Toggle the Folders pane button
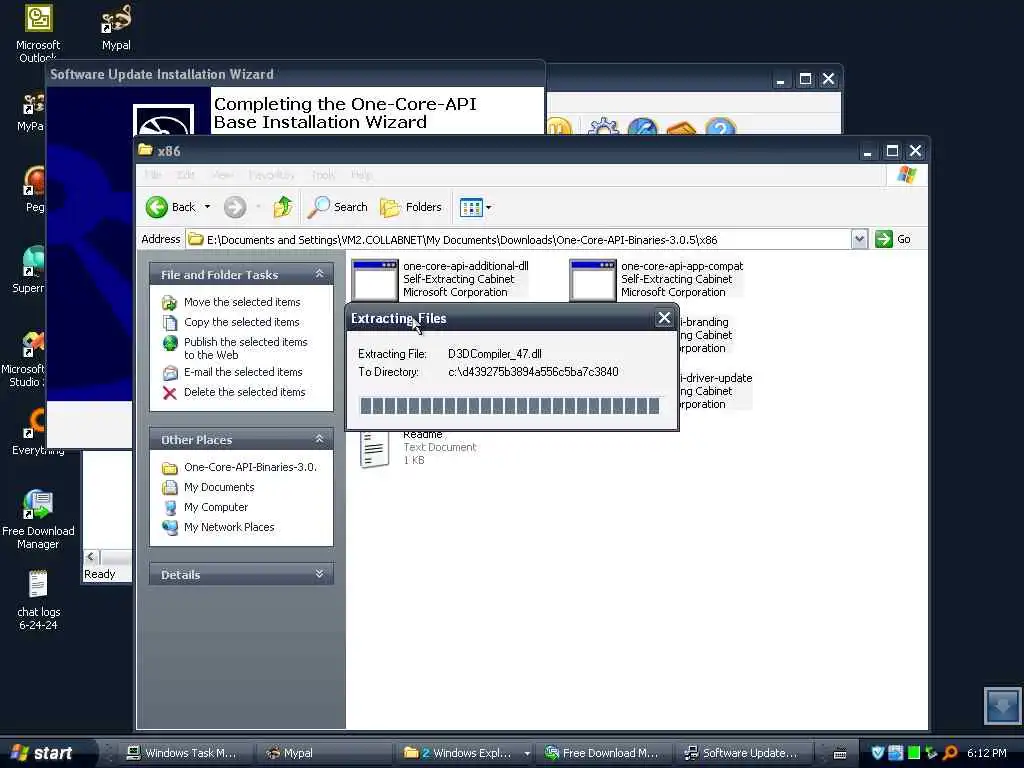Image resolution: width=1024 pixels, height=768 pixels. (411, 207)
